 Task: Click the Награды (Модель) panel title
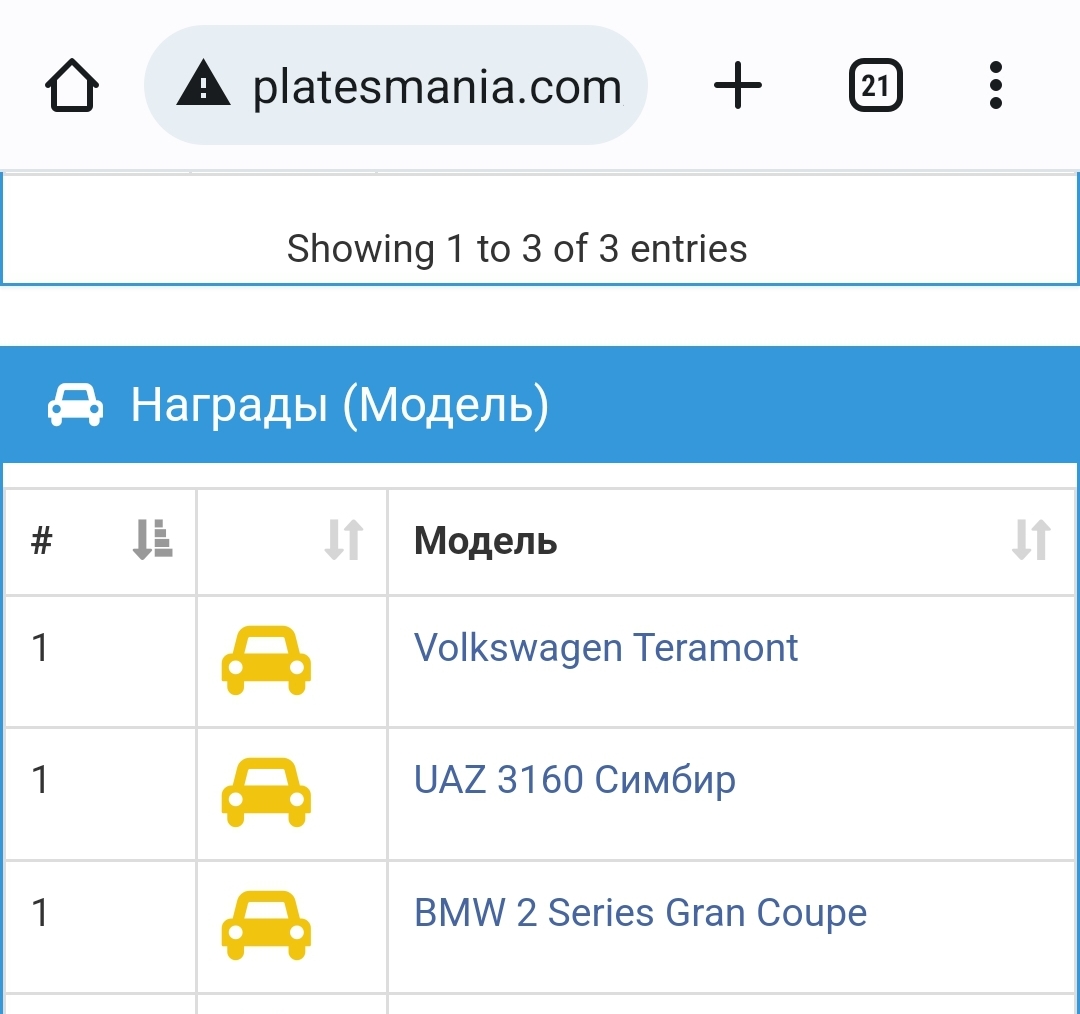pos(340,405)
